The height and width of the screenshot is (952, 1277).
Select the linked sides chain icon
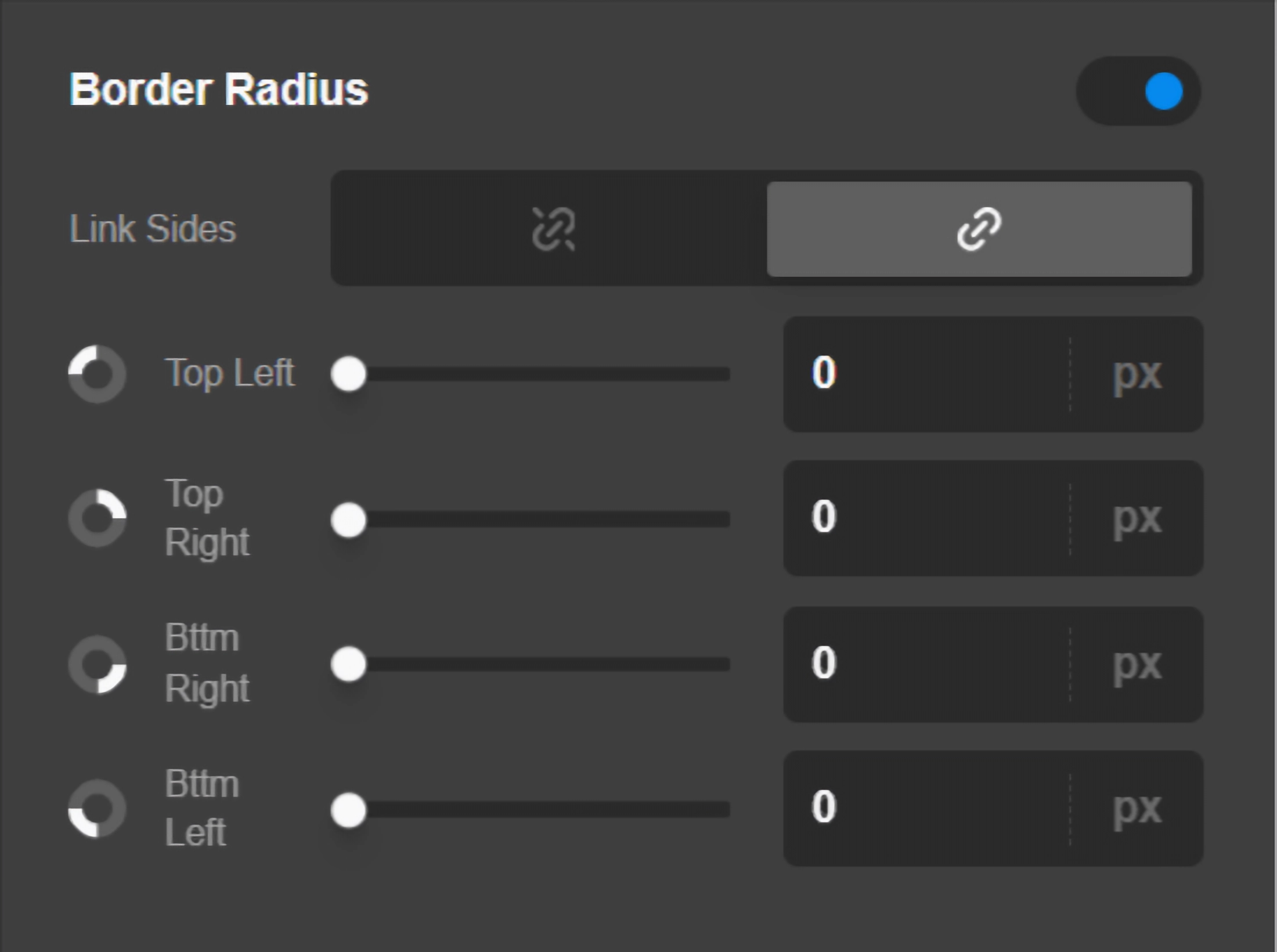(x=979, y=229)
